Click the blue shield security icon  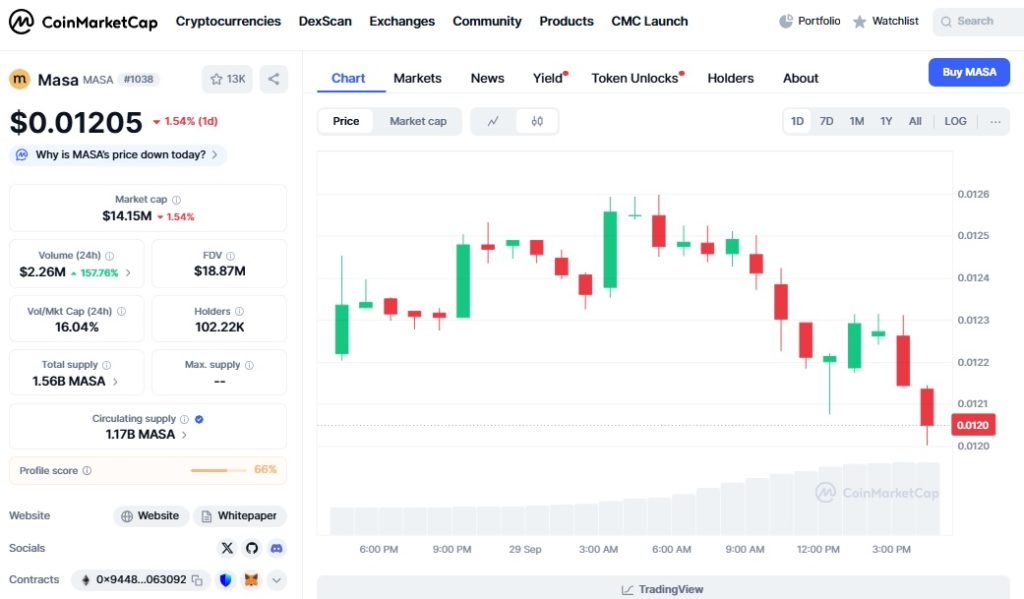(226, 580)
